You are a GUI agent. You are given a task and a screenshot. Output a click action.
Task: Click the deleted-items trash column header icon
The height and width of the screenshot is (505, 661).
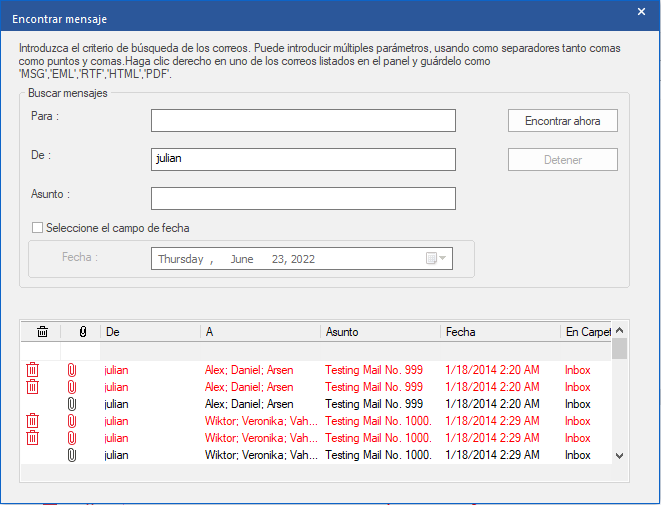[x=42, y=332]
